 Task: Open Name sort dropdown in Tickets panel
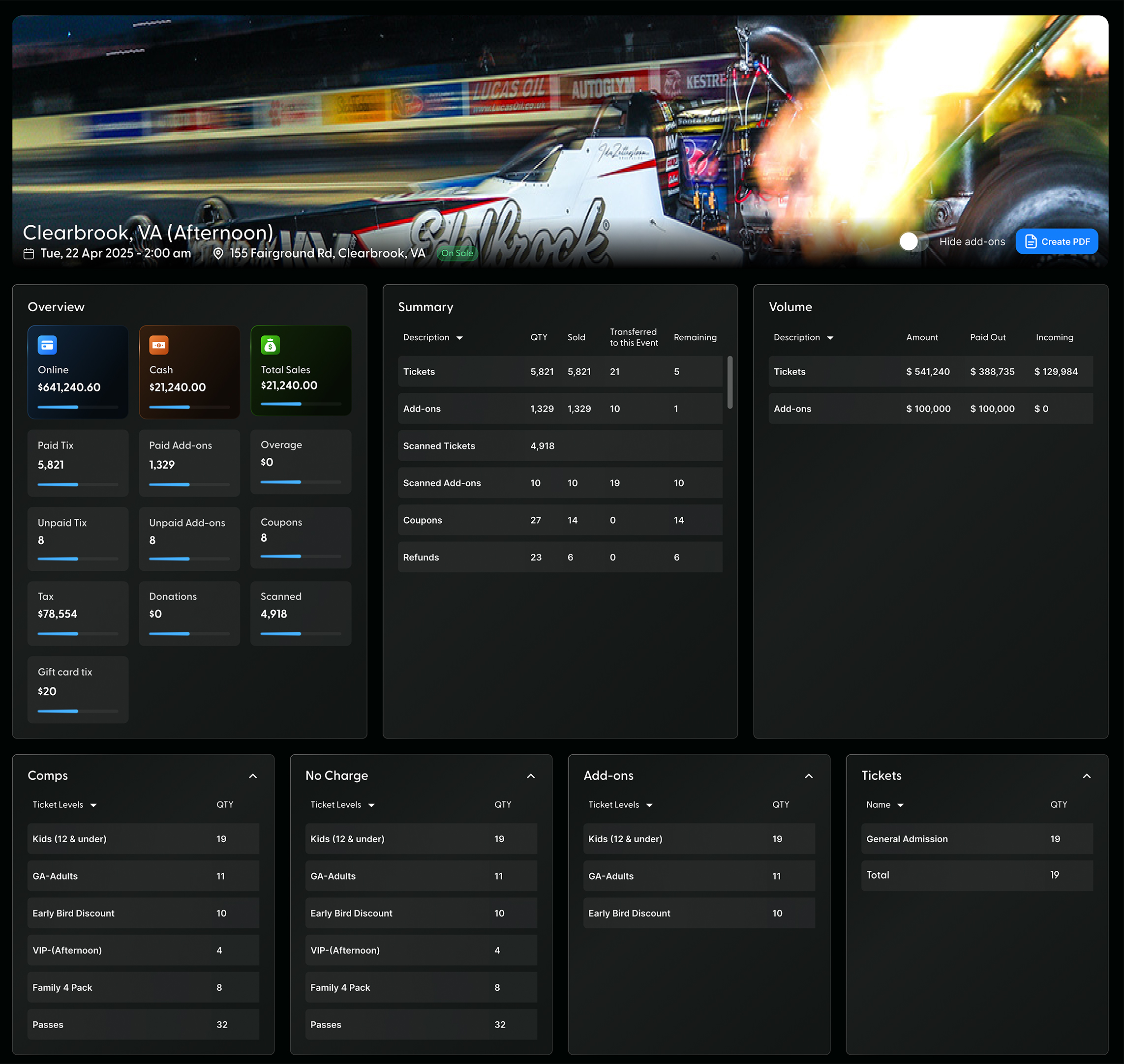point(901,805)
